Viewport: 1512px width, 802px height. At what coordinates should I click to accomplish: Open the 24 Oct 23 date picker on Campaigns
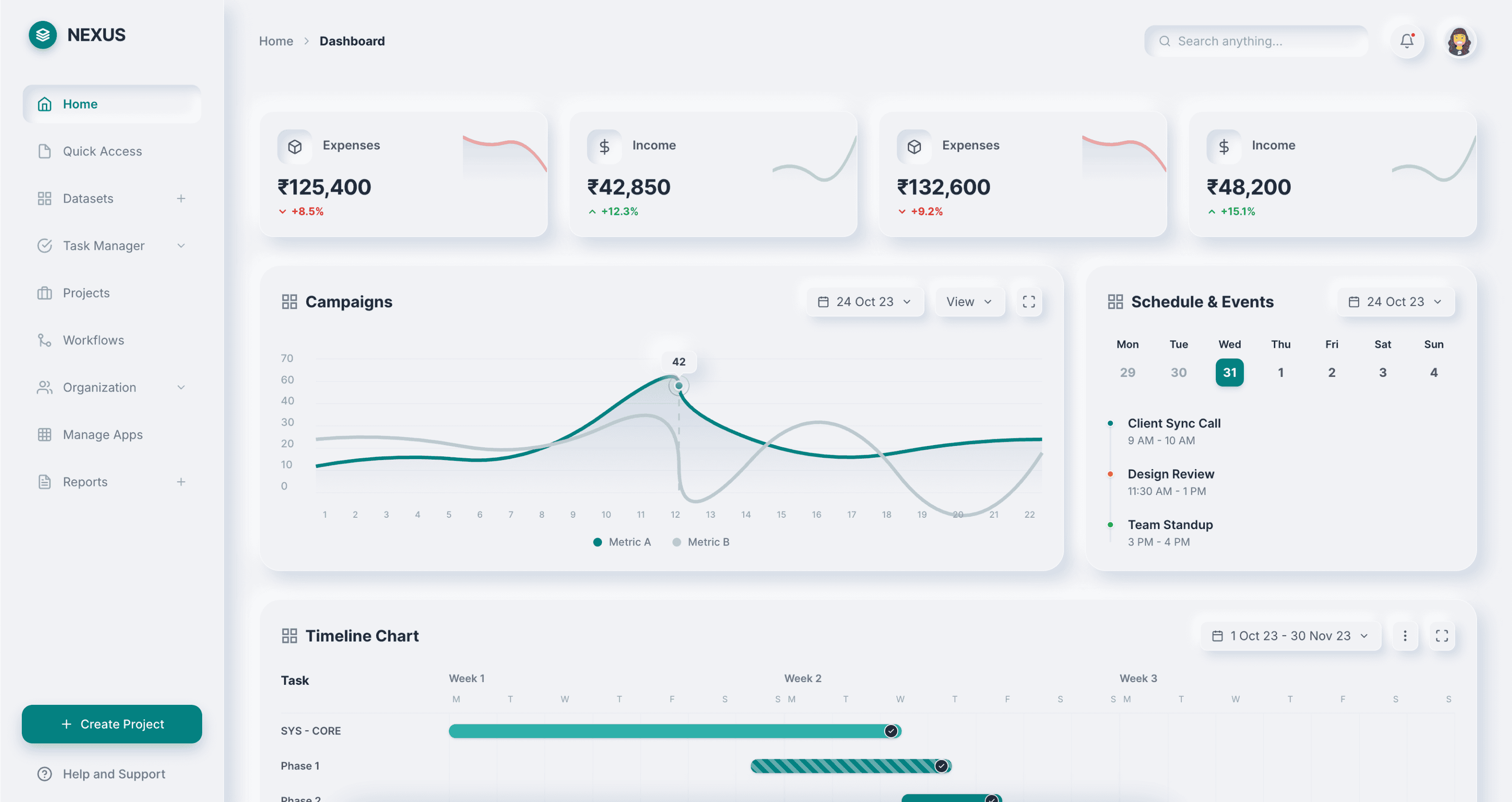pos(864,301)
